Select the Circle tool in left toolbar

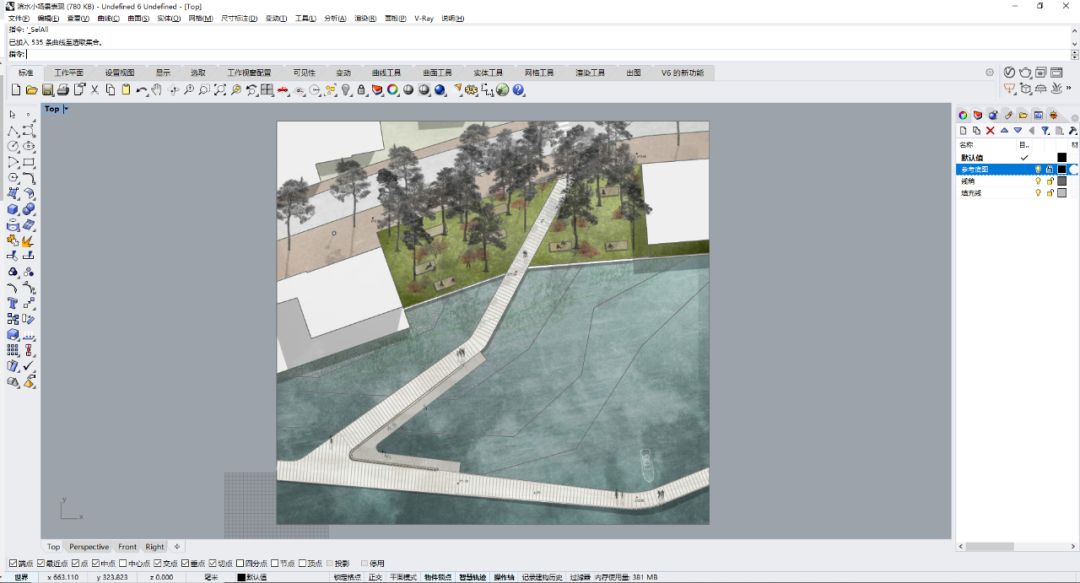13,146
